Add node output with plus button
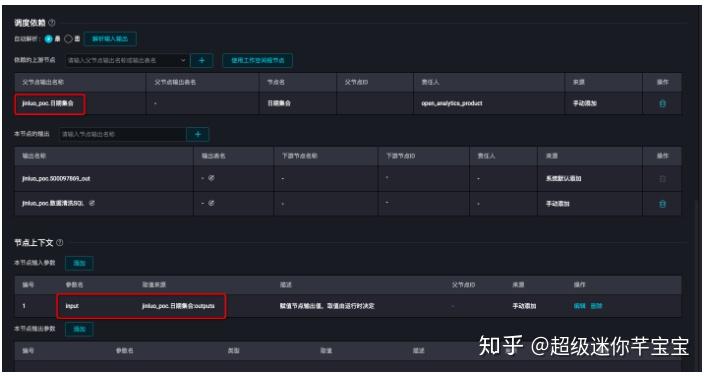 coord(198,134)
